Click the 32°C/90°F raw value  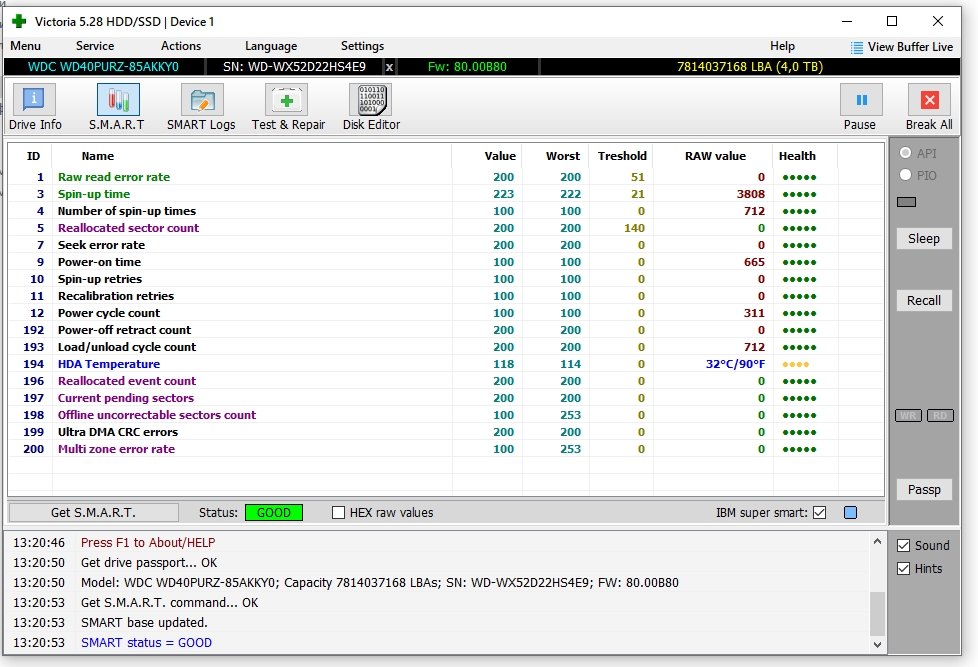click(x=735, y=364)
